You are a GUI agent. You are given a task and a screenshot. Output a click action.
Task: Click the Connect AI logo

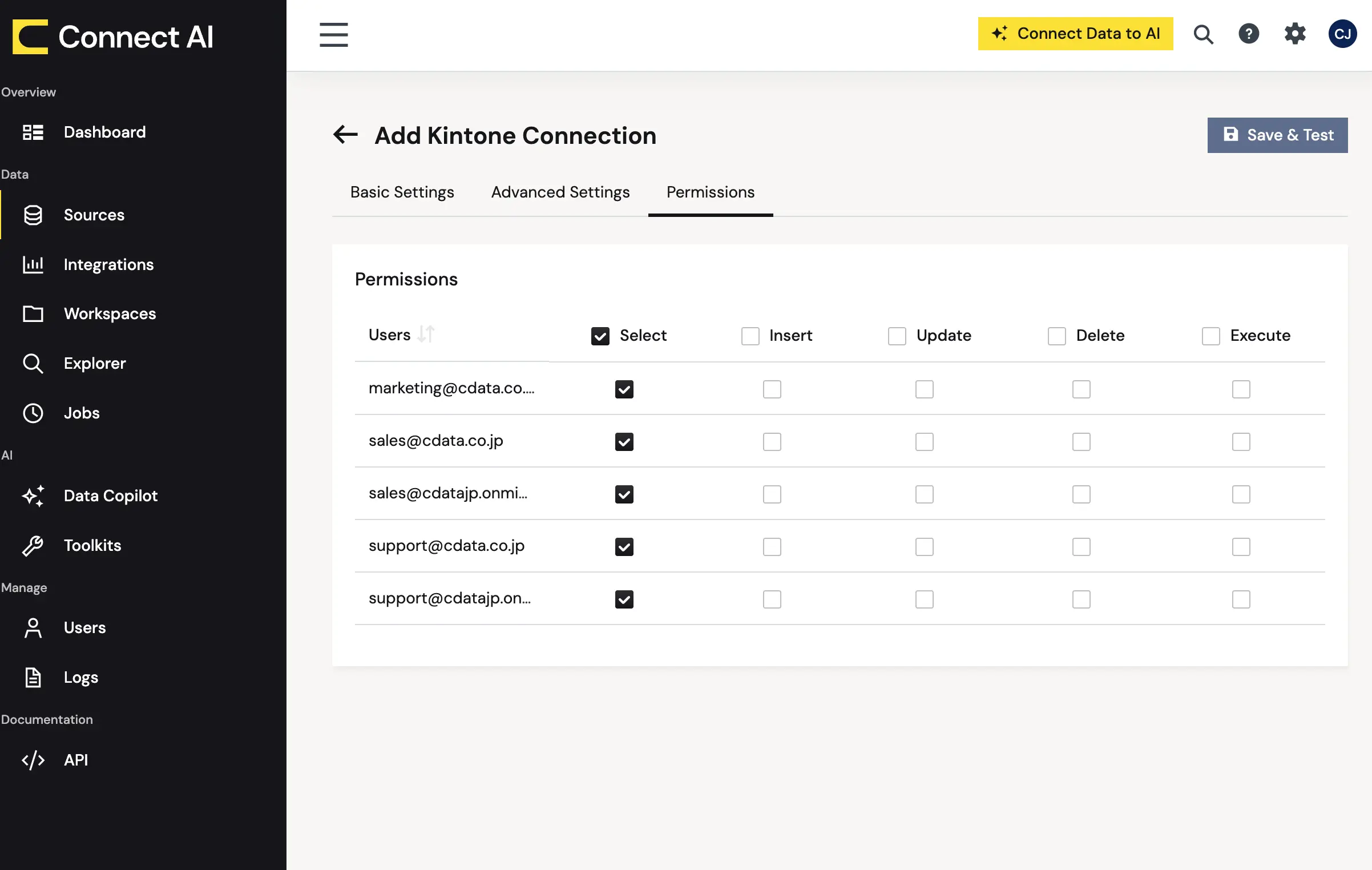tap(113, 37)
